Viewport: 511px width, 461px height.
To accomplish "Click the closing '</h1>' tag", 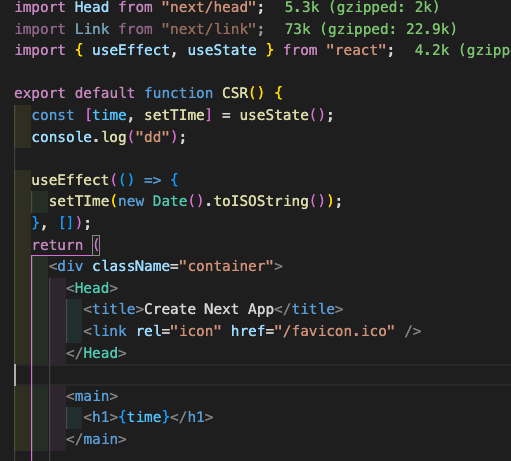I will [192, 418].
